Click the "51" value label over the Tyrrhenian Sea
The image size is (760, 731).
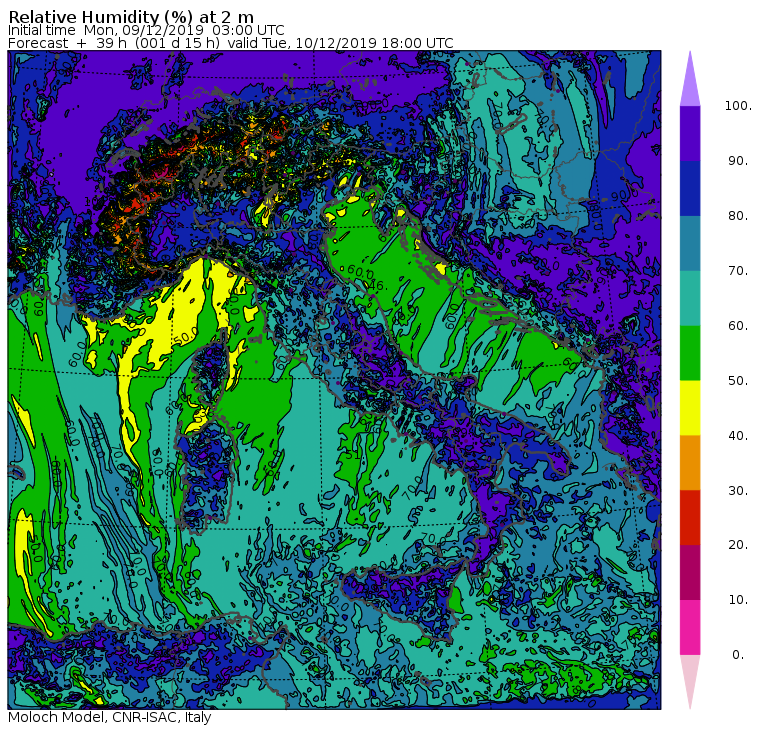pyautogui.click(x=354, y=455)
